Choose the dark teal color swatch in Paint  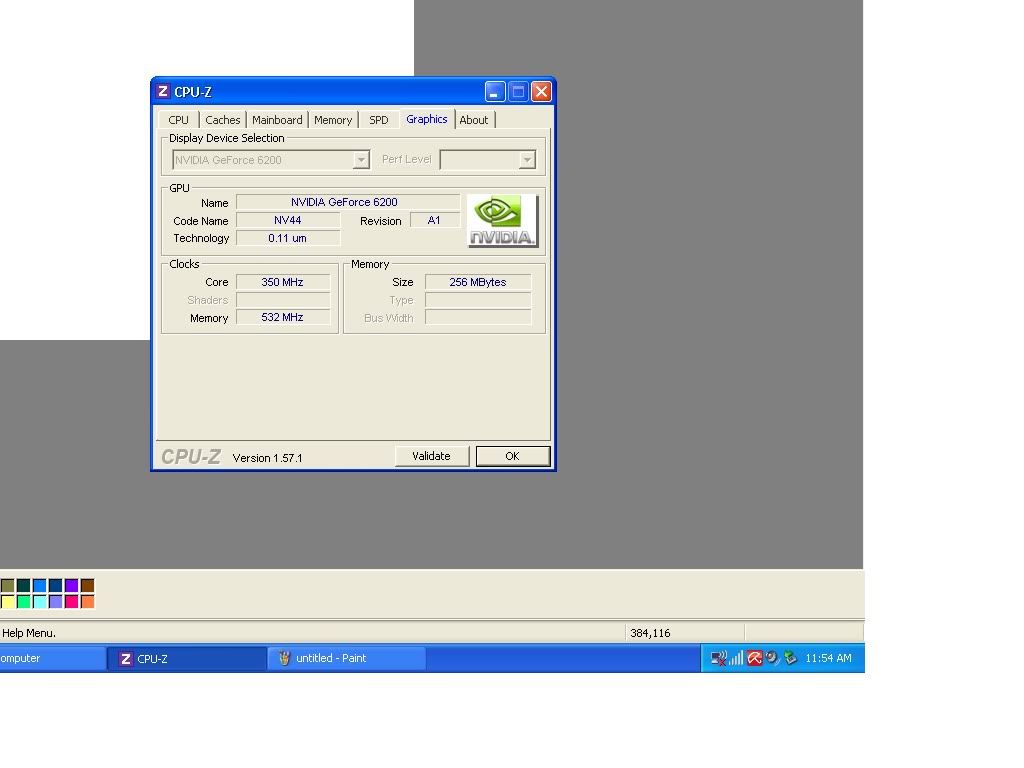(x=24, y=585)
